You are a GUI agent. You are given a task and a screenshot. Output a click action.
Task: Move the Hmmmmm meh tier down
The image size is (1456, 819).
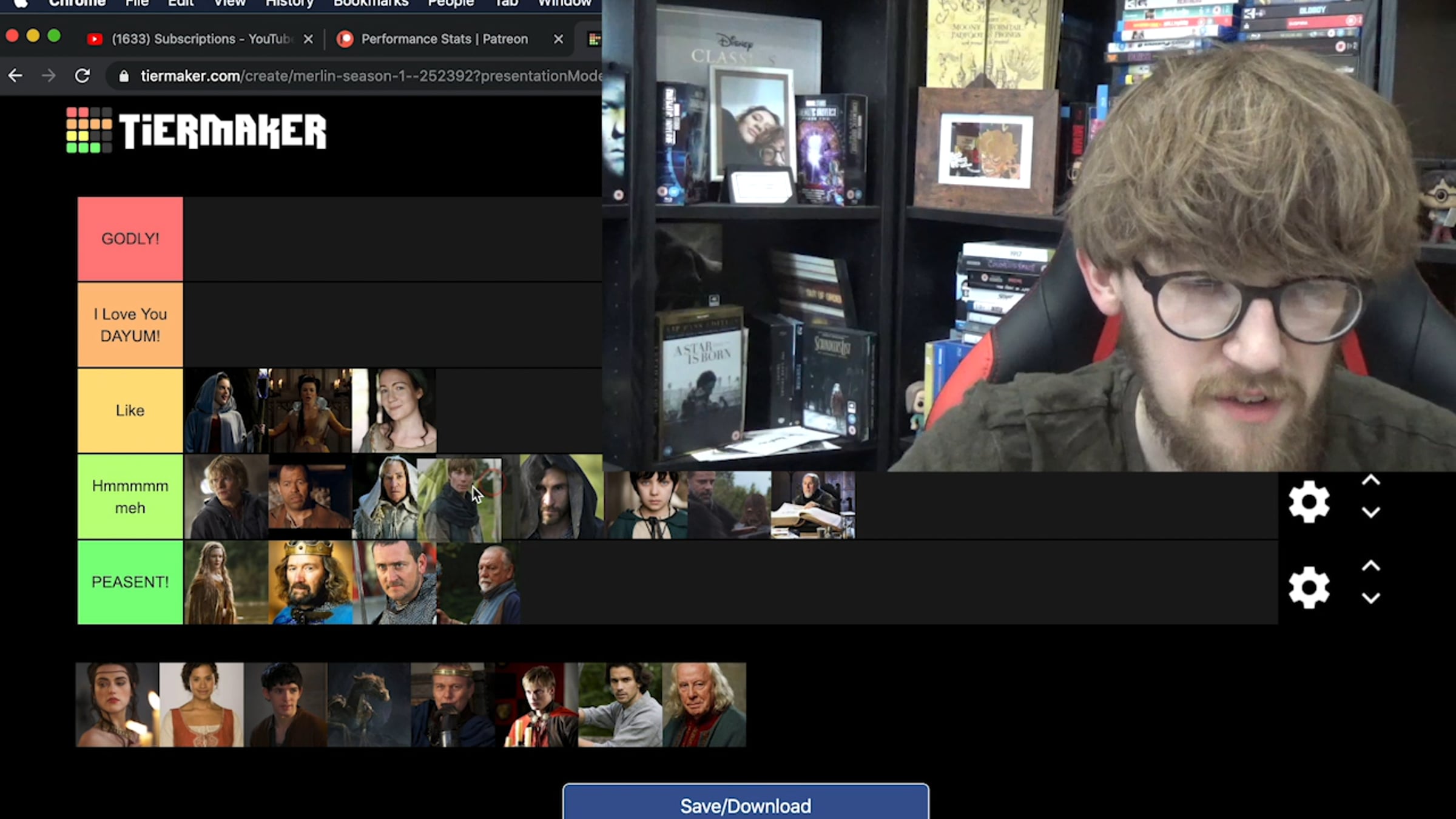pyautogui.click(x=1371, y=513)
